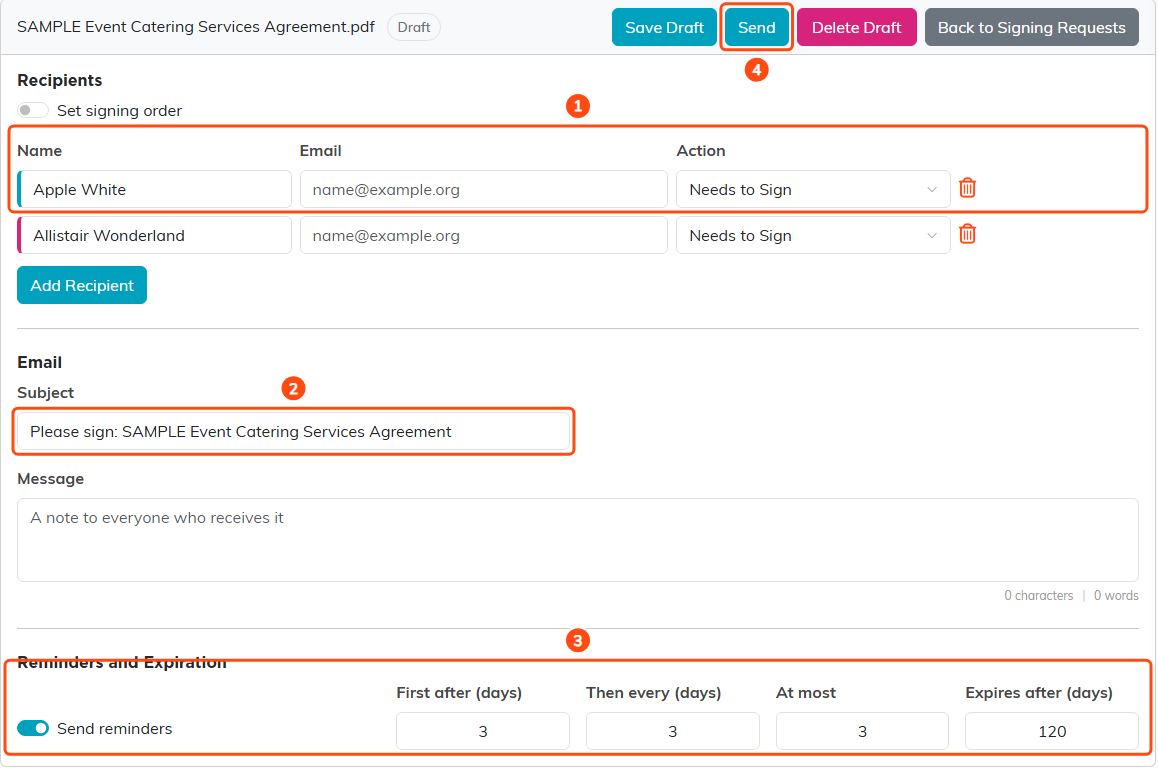Edit the Expires after (days) value
This screenshot has height=768, width=1158.
[x=1052, y=731]
